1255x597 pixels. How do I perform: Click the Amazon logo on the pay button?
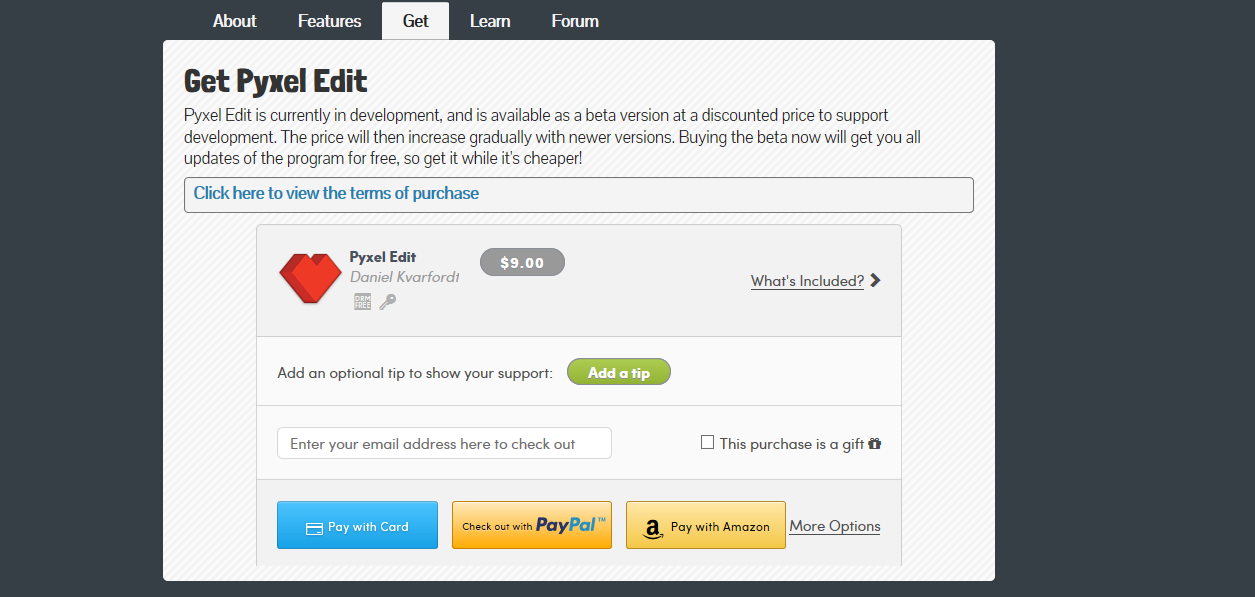tap(653, 528)
